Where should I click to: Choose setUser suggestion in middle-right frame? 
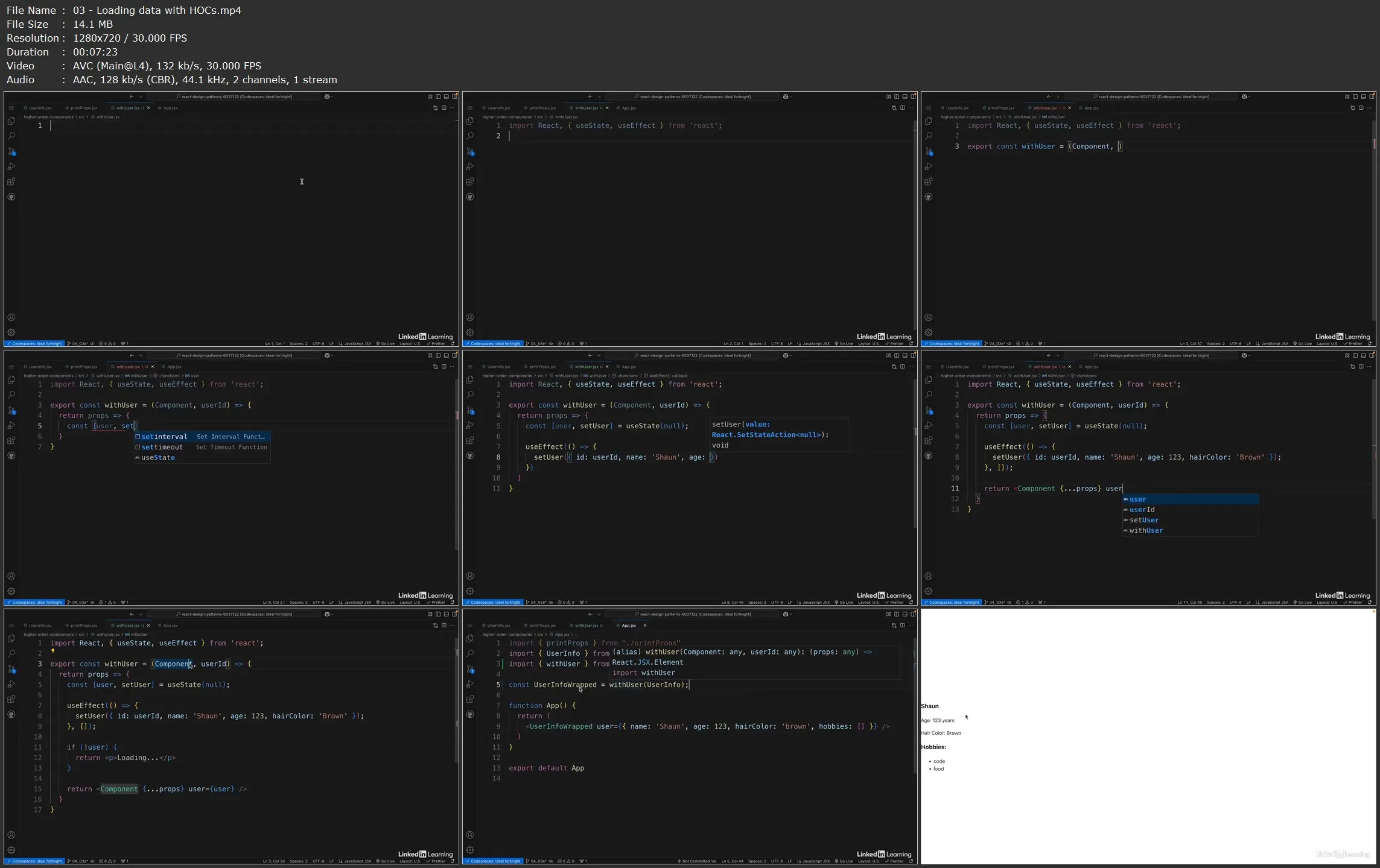[x=1191, y=520]
